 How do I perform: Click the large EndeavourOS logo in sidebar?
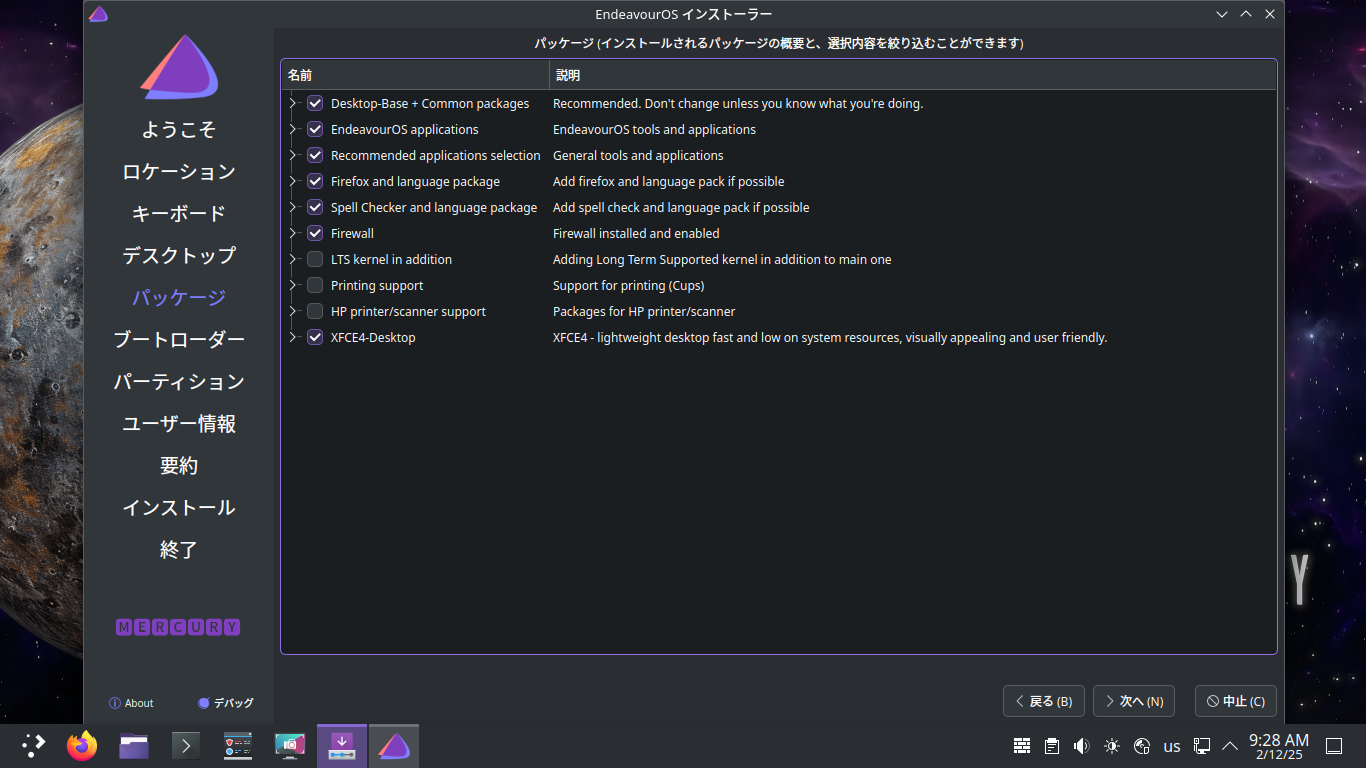pos(180,68)
